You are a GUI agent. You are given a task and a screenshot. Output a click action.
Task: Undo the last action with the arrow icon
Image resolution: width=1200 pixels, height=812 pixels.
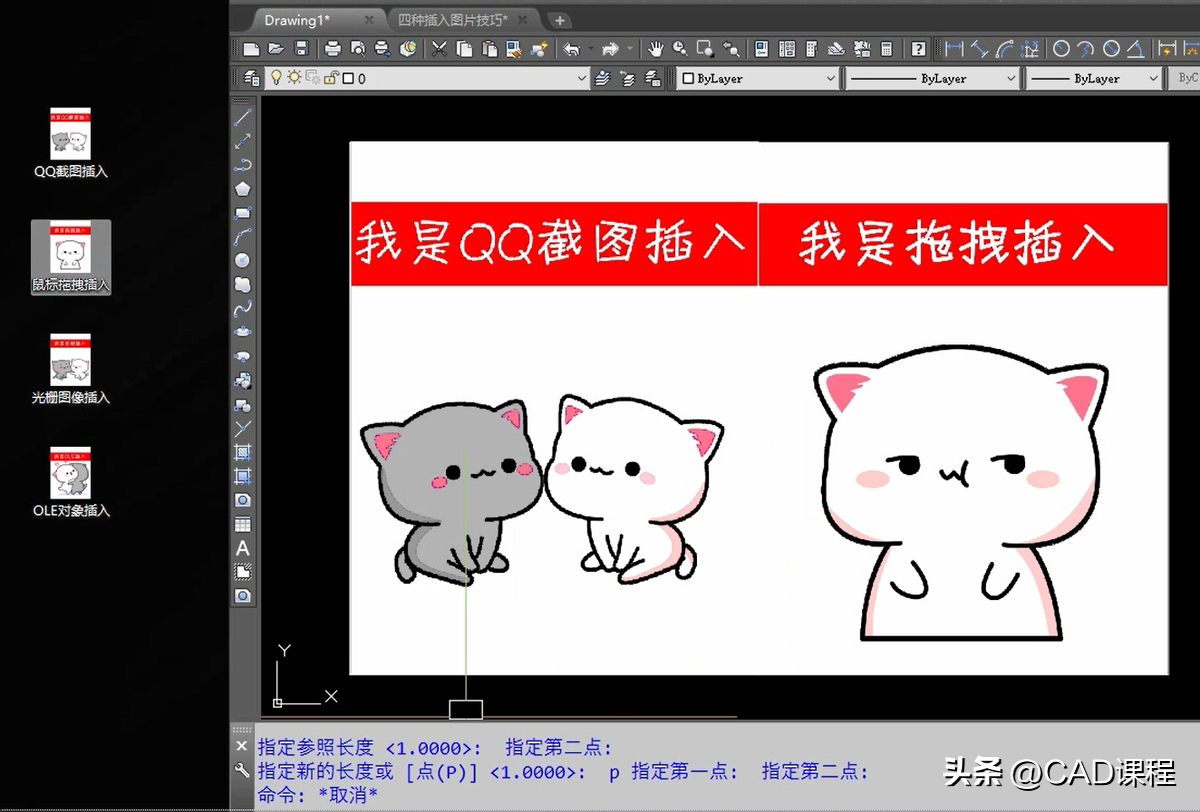(572, 48)
